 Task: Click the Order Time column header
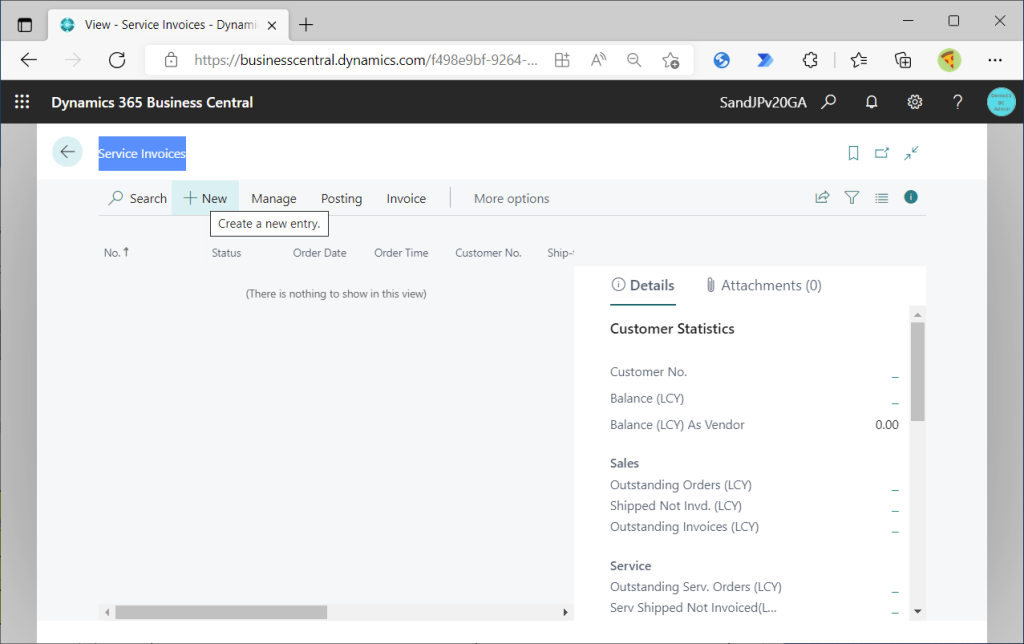401,253
